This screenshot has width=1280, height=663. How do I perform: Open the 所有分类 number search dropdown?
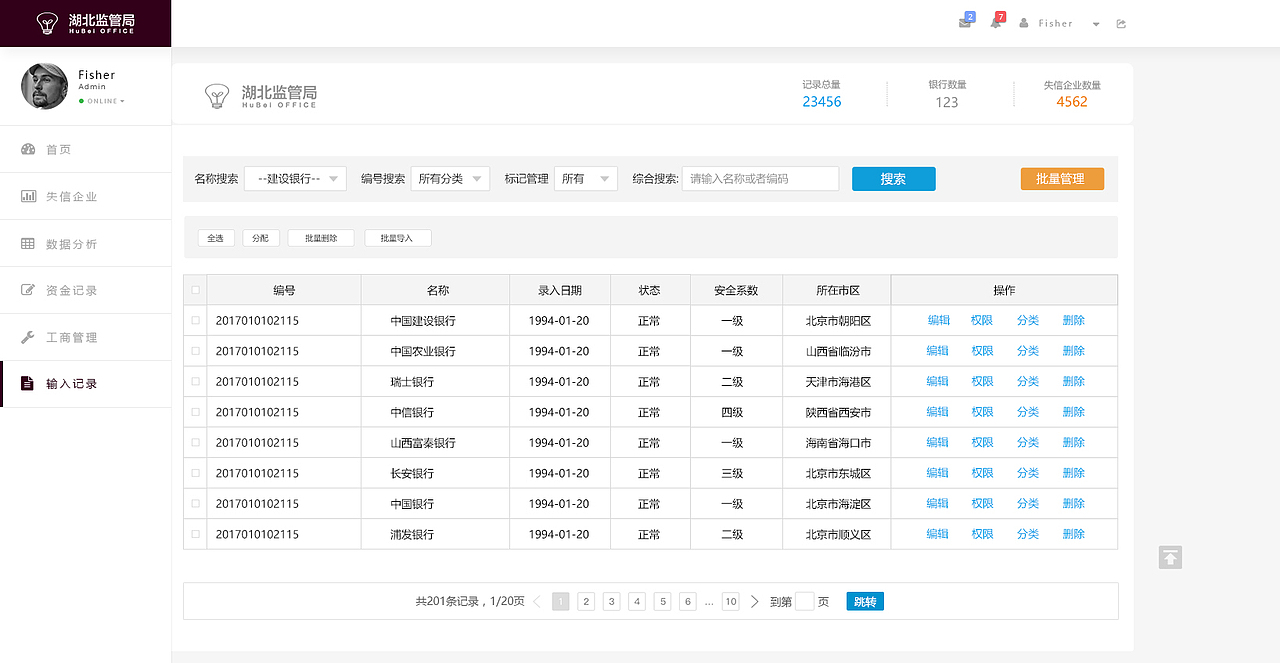point(450,178)
